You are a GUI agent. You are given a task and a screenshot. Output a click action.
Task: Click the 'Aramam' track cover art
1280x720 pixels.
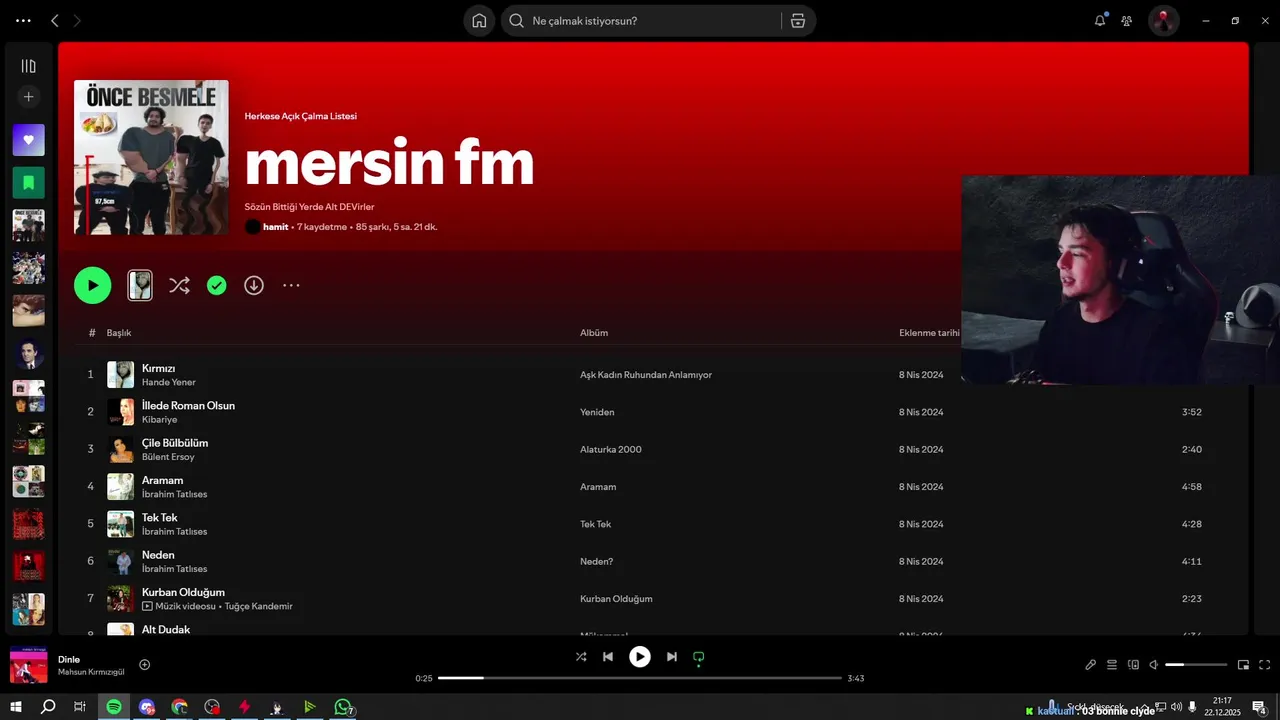120,487
